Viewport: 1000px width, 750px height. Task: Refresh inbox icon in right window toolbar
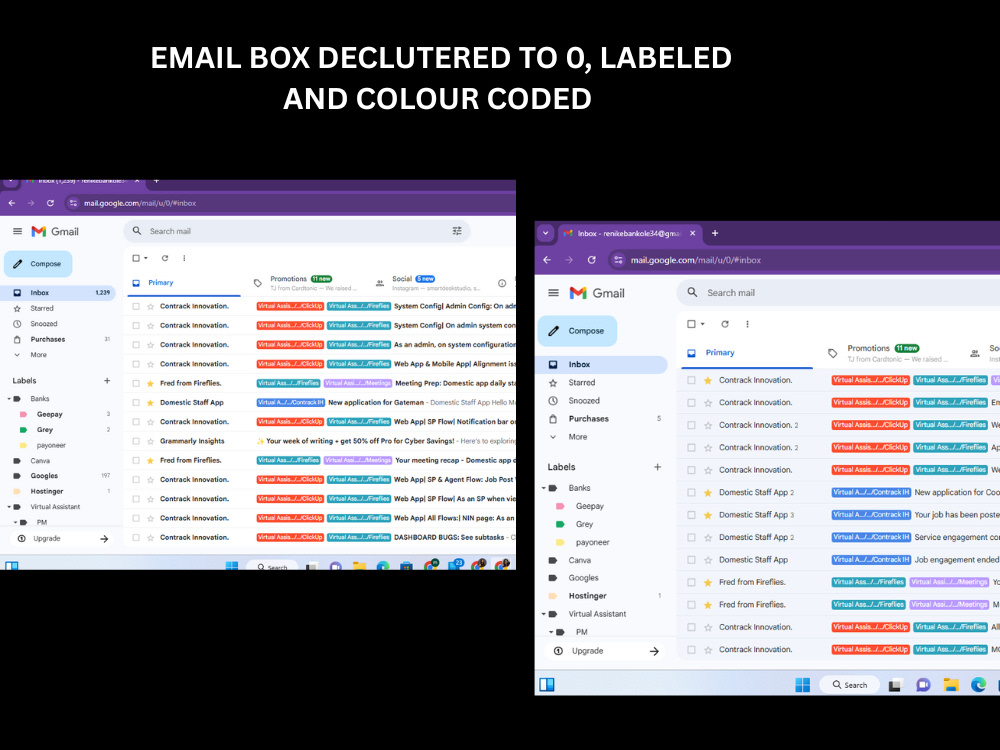(x=724, y=324)
